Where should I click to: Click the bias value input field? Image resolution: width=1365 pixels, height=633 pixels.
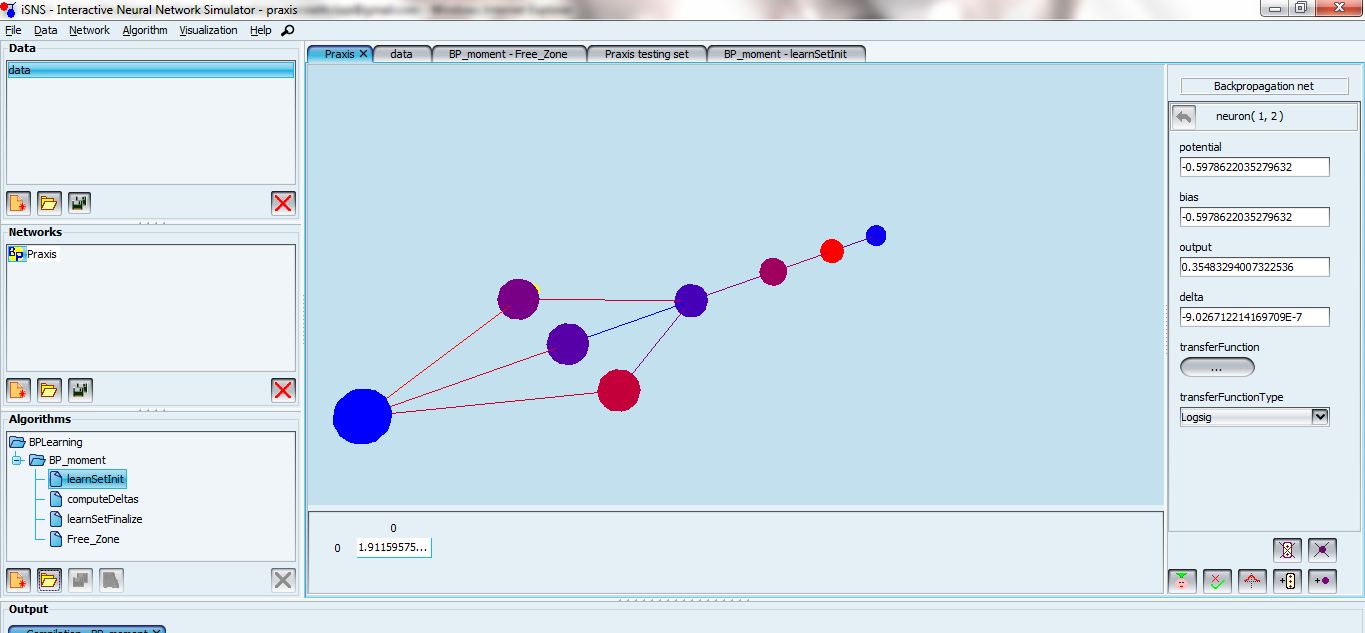click(1254, 217)
